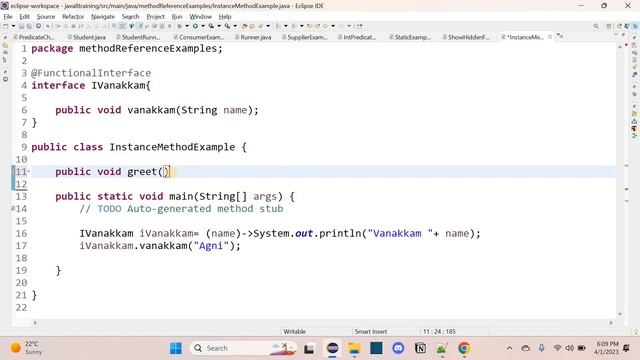
Task: Click the green Run button icon
Action: [195, 26]
